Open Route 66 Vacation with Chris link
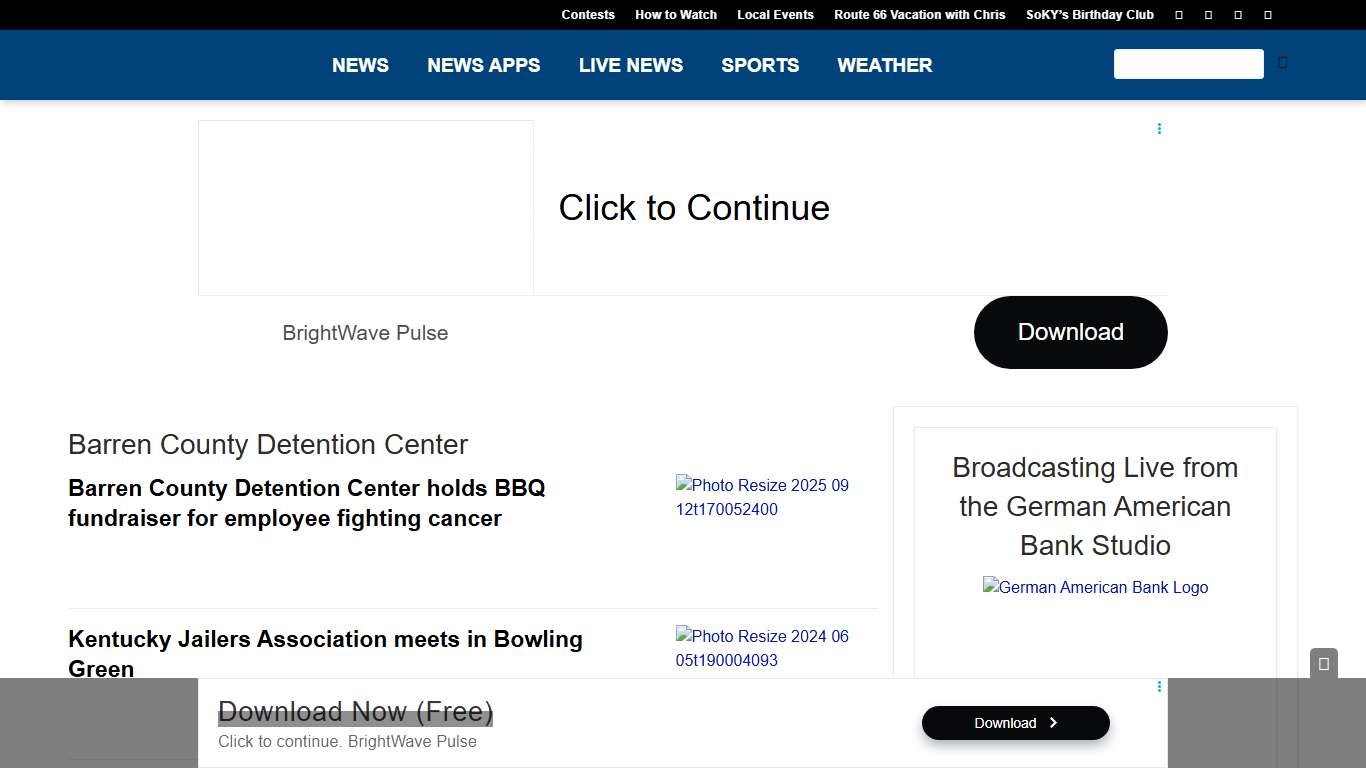The image size is (1366, 768). pyautogui.click(x=919, y=15)
